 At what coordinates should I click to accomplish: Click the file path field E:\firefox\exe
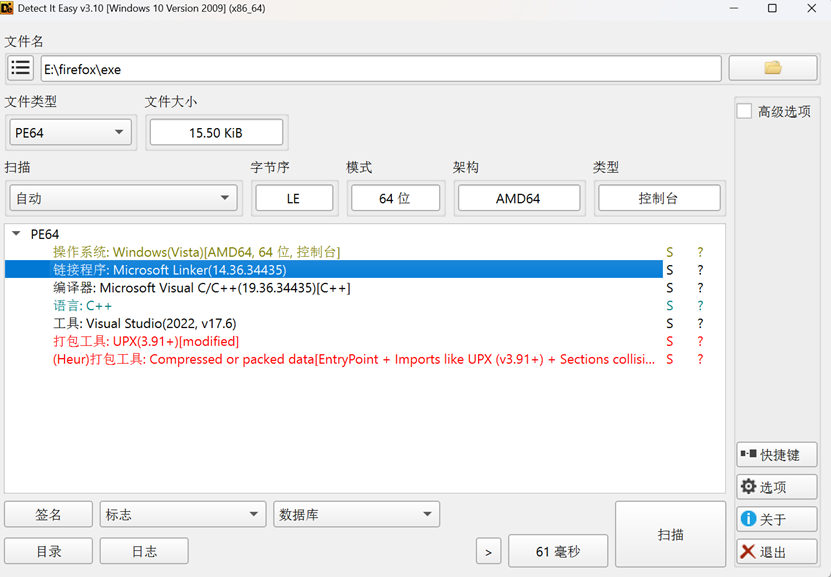coord(381,69)
